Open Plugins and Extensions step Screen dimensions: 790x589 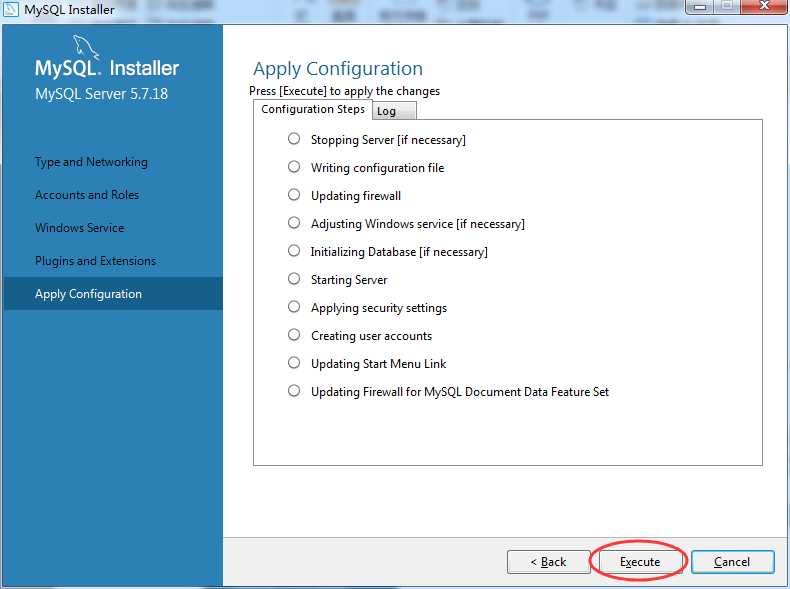[95, 261]
